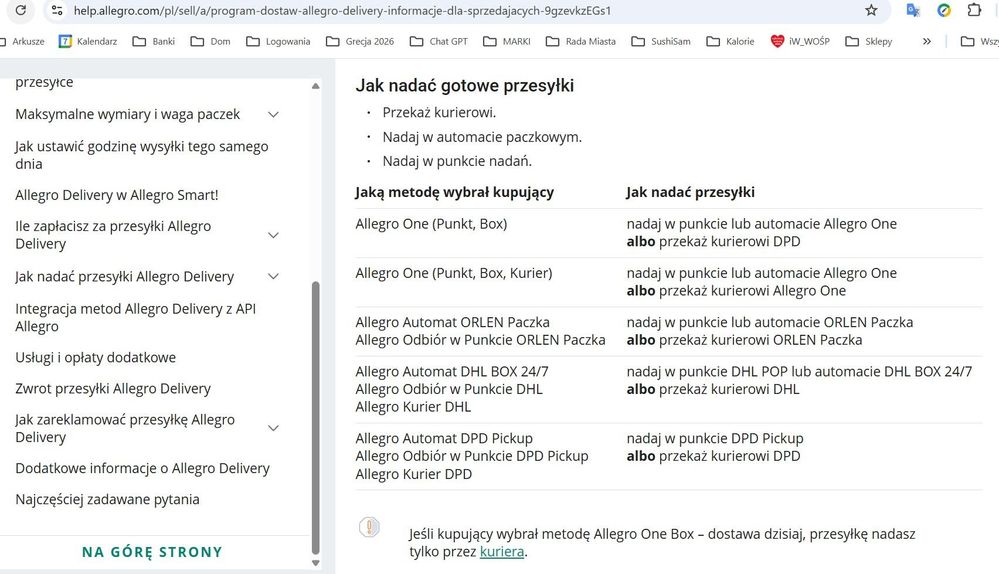Screen dimensions: 999x574
Task: Click the site information icon in address bar
Action: click(56, 10)
